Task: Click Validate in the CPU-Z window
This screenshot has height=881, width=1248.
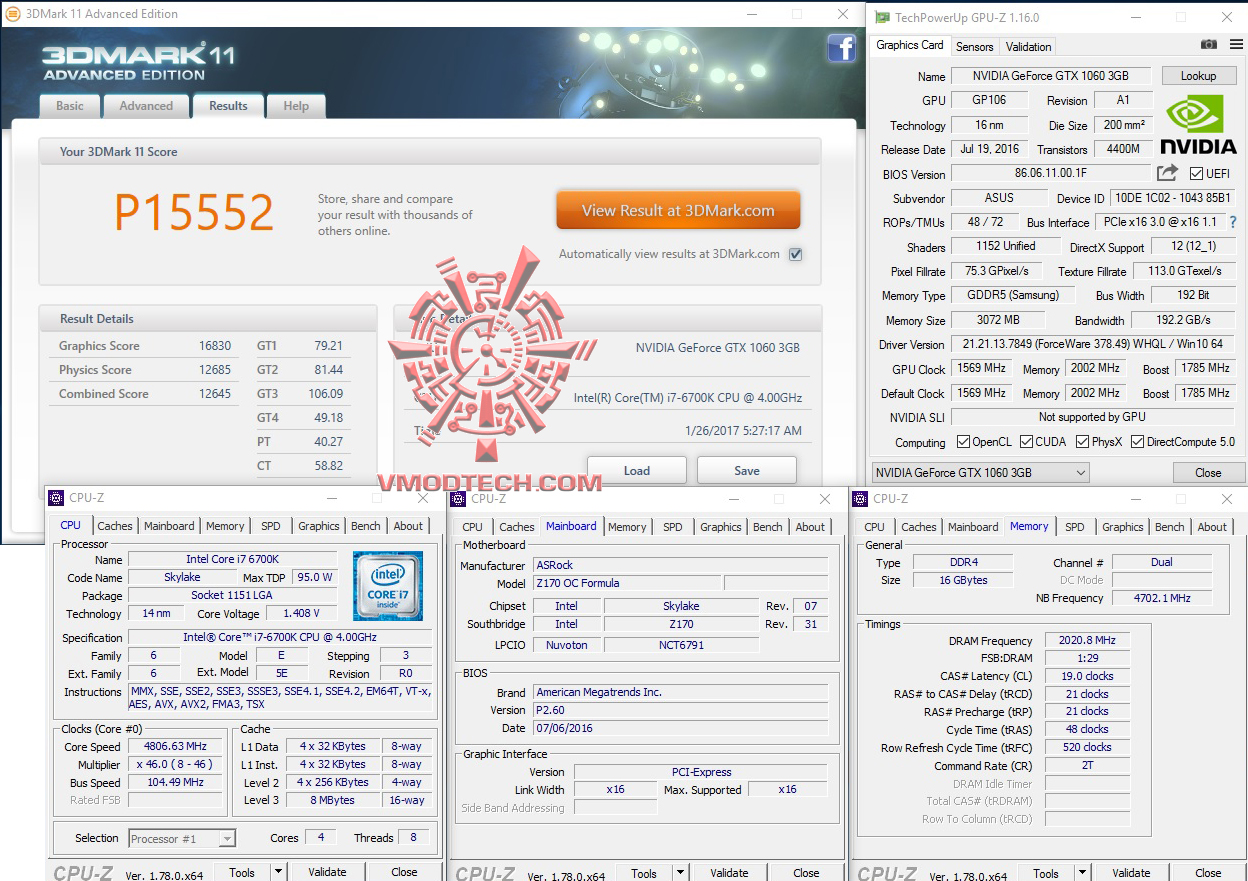Action: pyautogui.click(x=327, y=871)
